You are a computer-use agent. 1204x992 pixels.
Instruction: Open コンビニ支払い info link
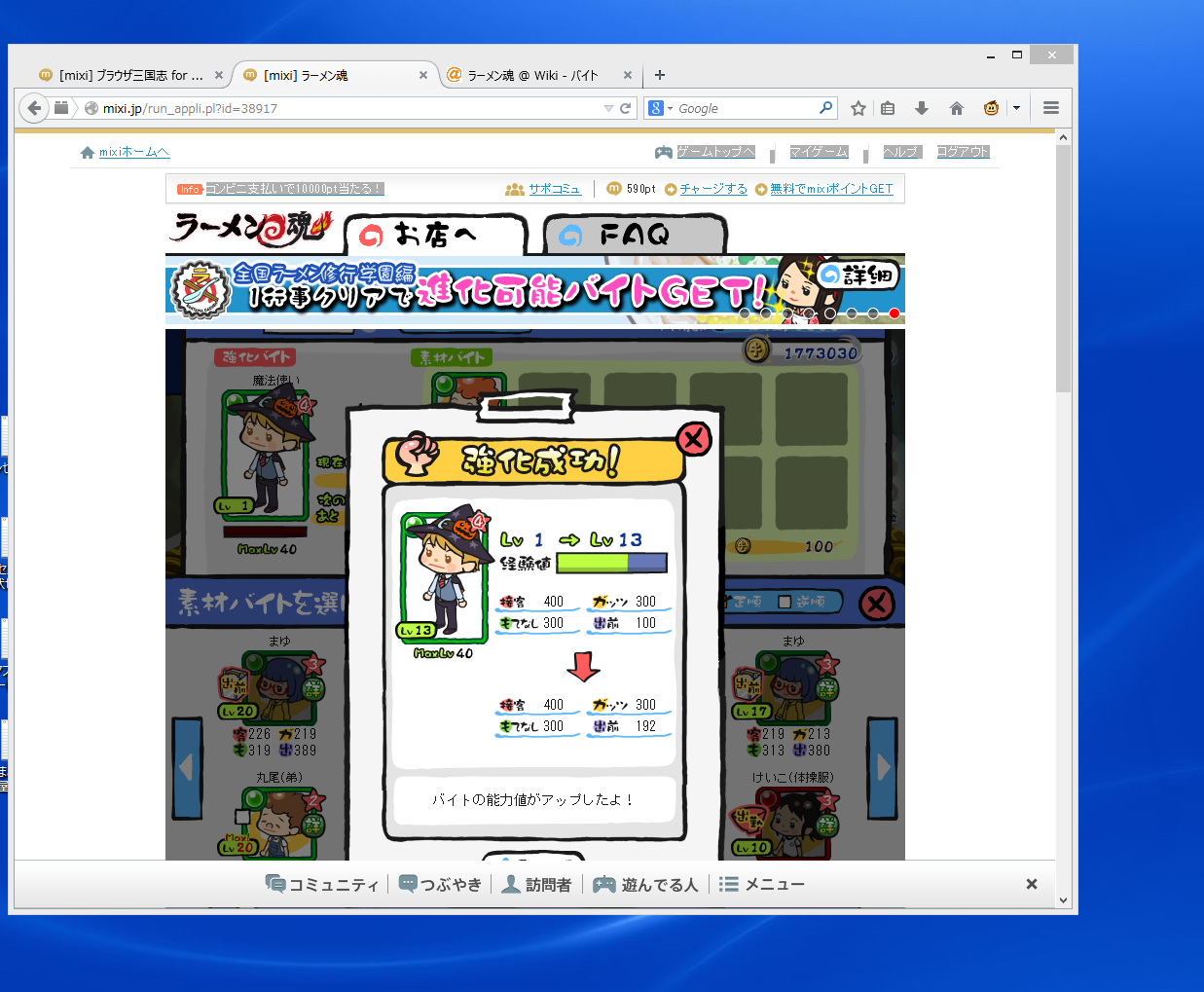point(294,189)
